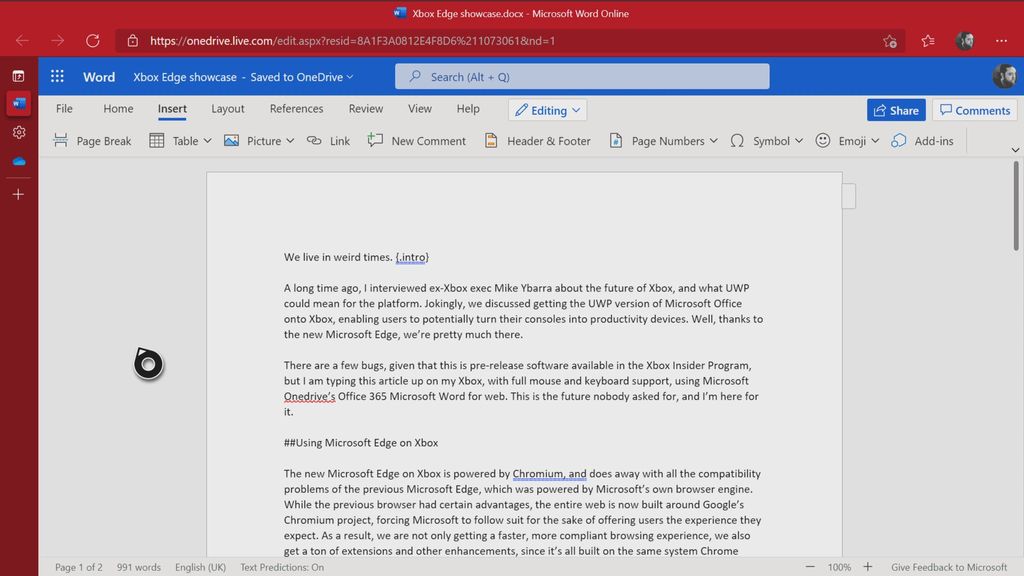The width and height of the screenshot is (1024, 576).
Task: Open Office Add-ins
Action: pyautogui.click(x=922, y=140)
